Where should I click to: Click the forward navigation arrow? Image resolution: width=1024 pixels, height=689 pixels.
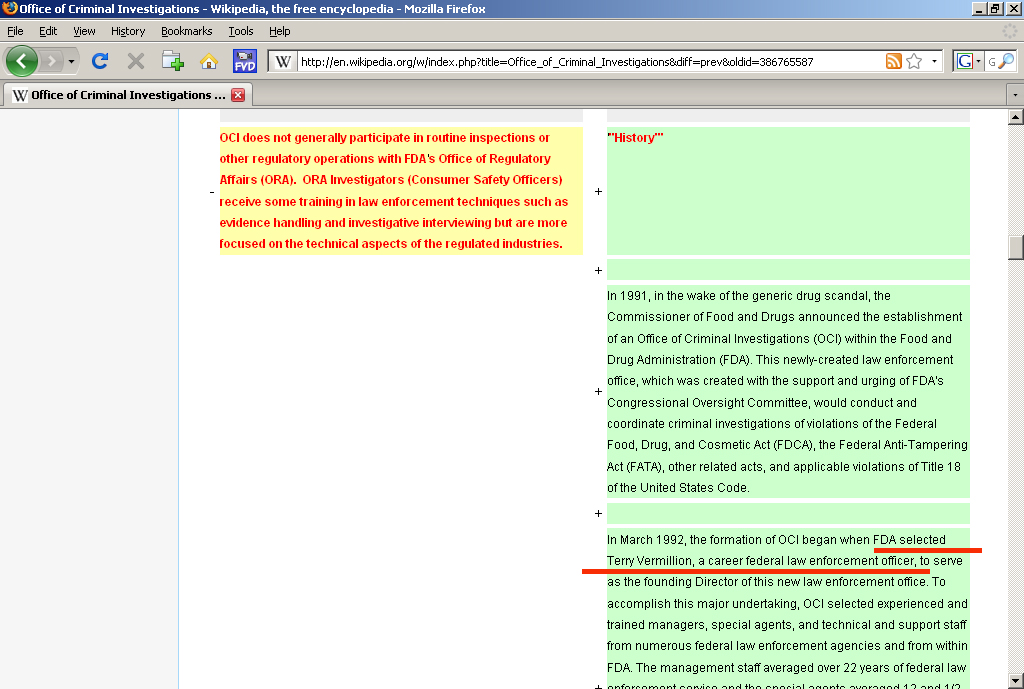click(51, 61)
